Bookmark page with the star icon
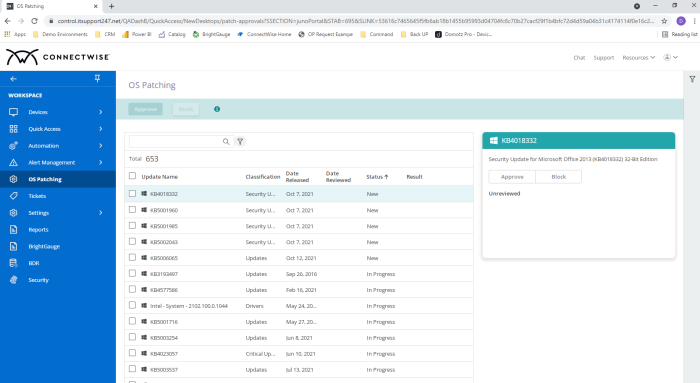The height and width of the screenshot is (383, 700). [664, 21]
